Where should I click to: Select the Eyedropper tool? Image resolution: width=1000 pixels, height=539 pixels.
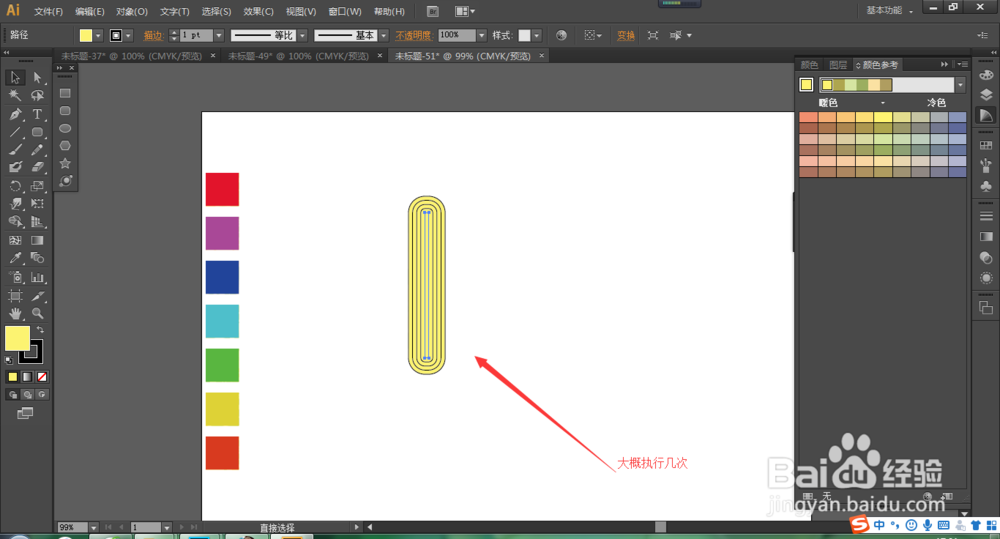pyautogui.click(x=15, y=258)
